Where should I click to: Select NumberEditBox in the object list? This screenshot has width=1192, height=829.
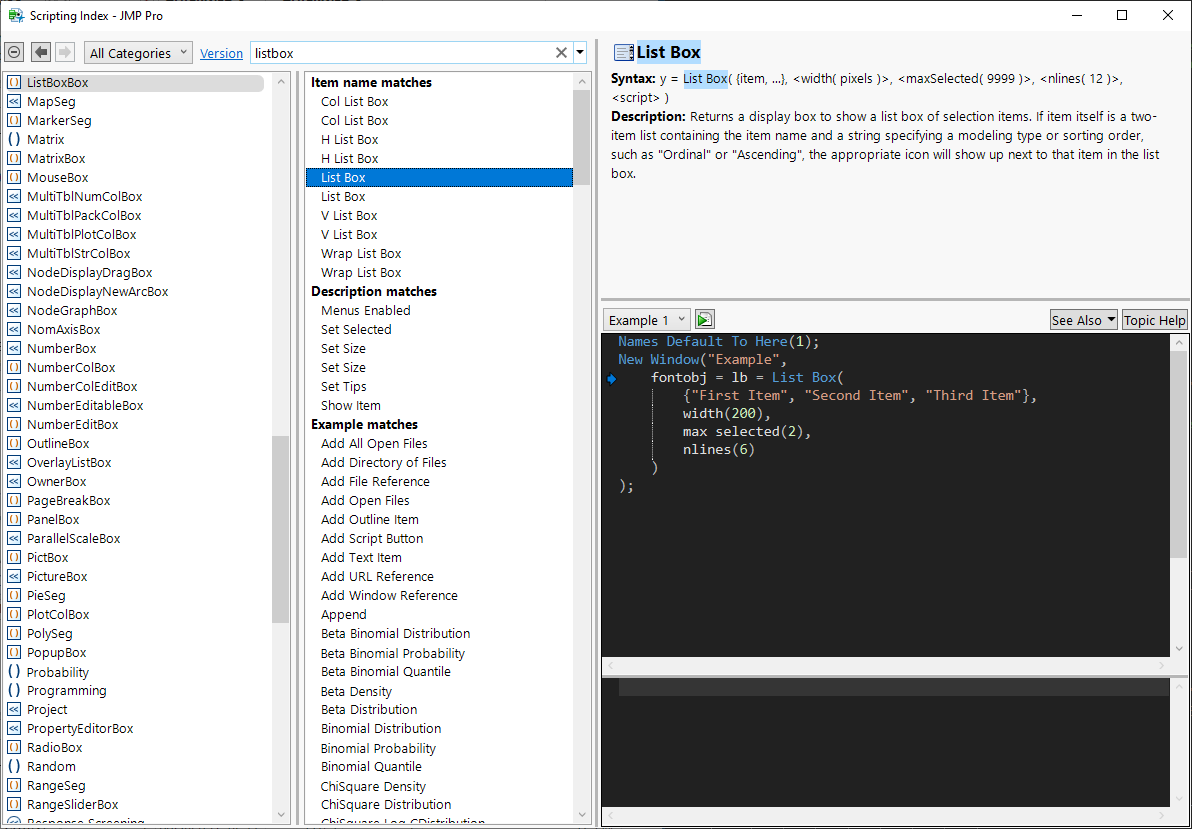pyautogui.click(x=73, y=424)
